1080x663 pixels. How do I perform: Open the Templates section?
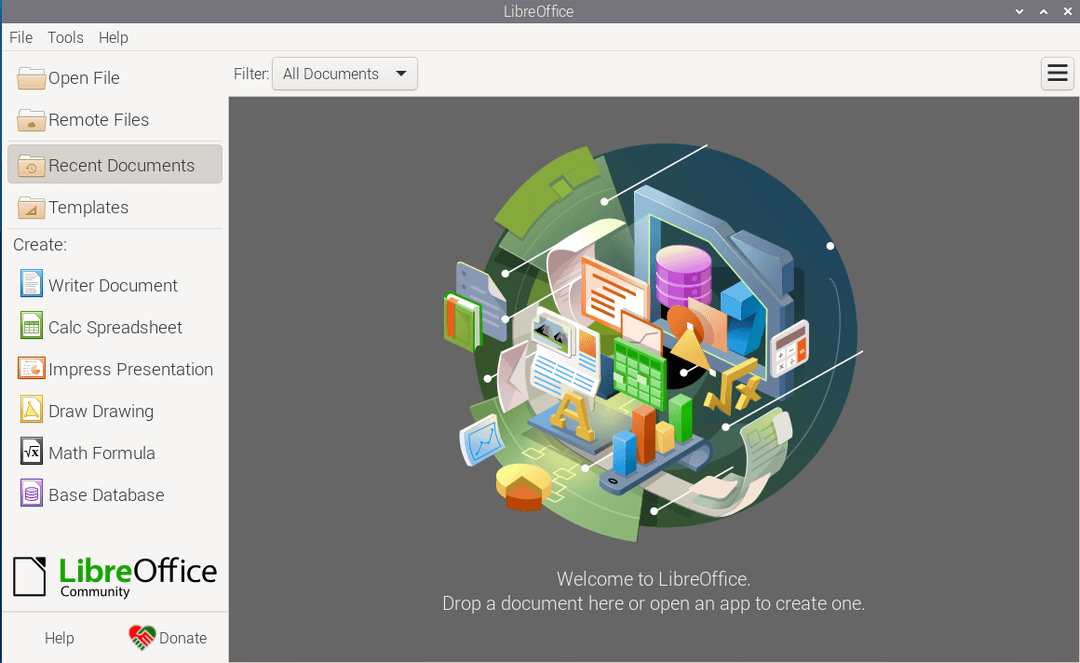coord(87,207)
